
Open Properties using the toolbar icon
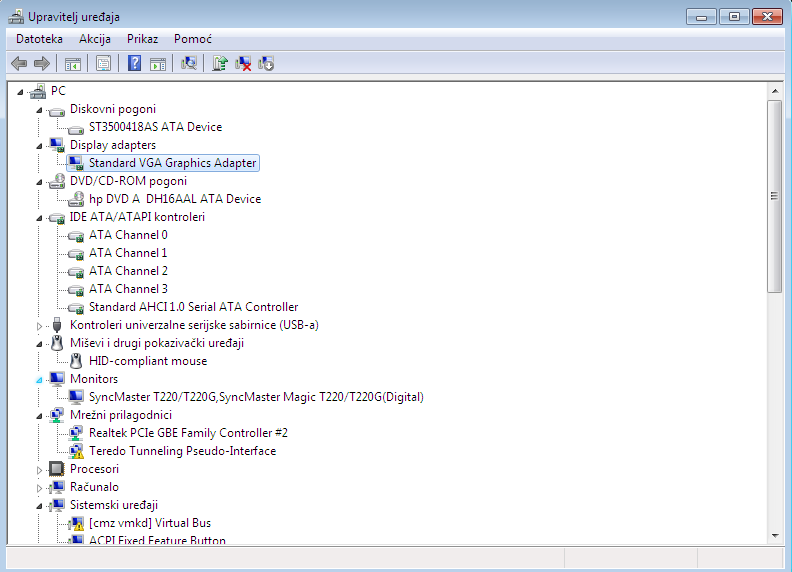point(103,63)
